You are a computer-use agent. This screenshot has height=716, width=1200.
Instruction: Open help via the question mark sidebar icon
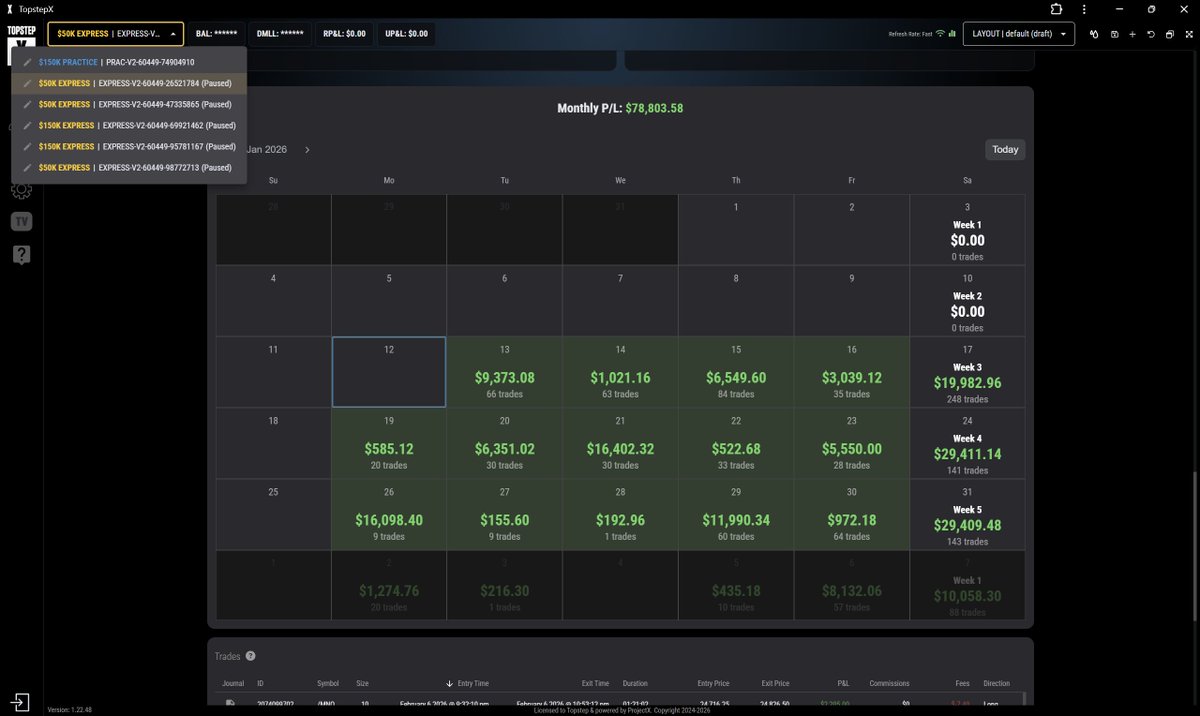coord(21,254)
